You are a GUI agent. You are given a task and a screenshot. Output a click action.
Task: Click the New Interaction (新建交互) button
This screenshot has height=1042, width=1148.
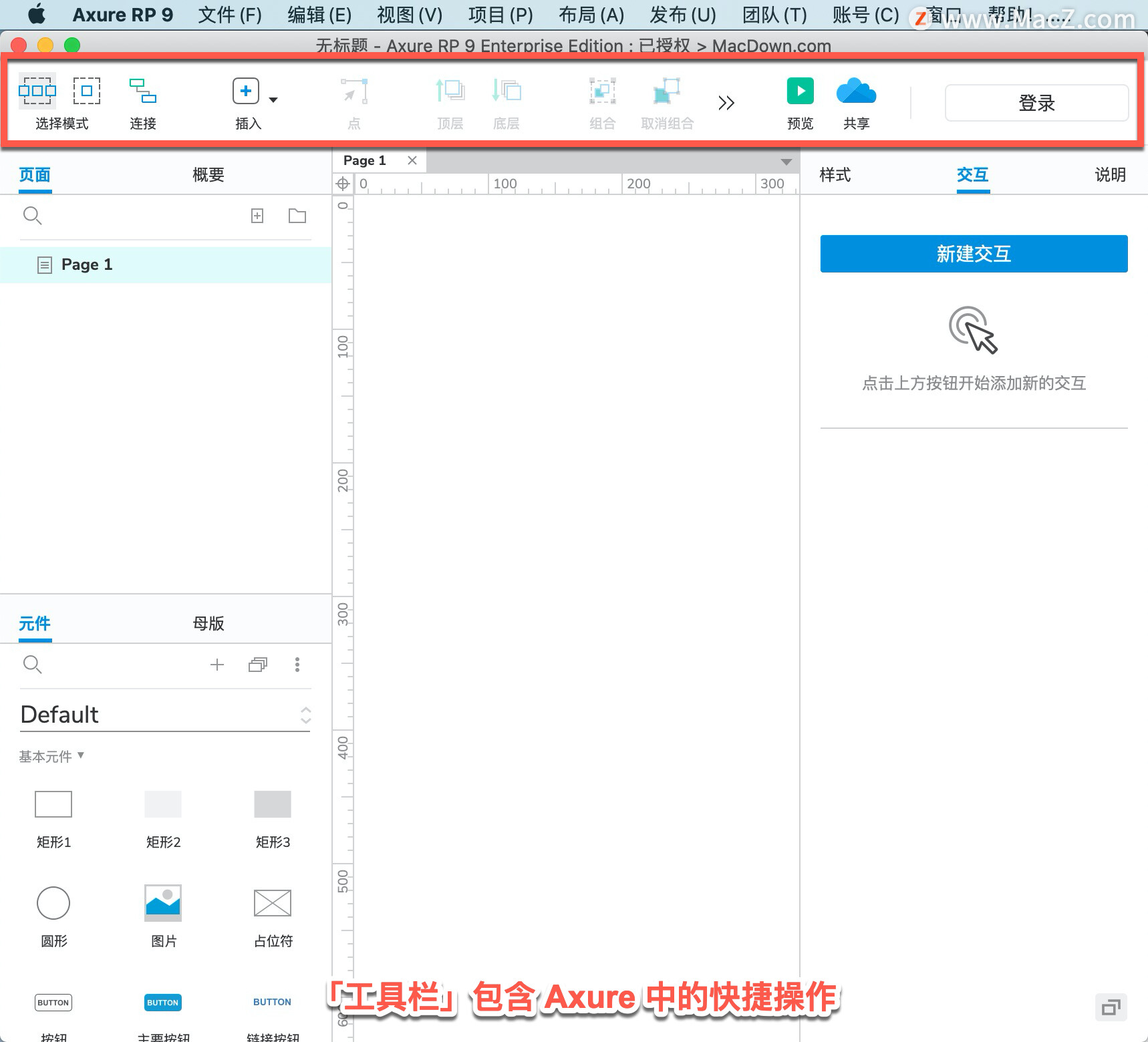coord(974,254)
